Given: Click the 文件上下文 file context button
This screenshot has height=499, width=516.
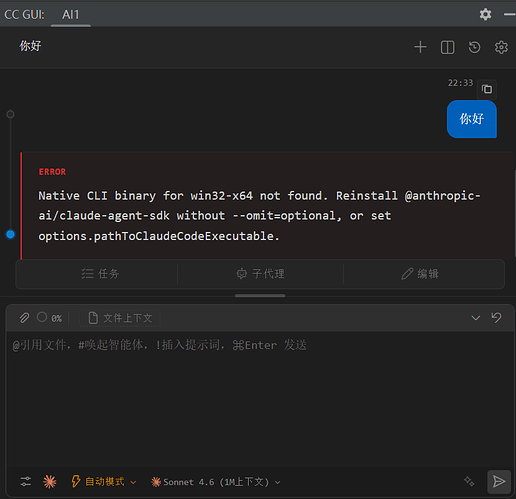Looking at the screenshot, I should point(120,318).
